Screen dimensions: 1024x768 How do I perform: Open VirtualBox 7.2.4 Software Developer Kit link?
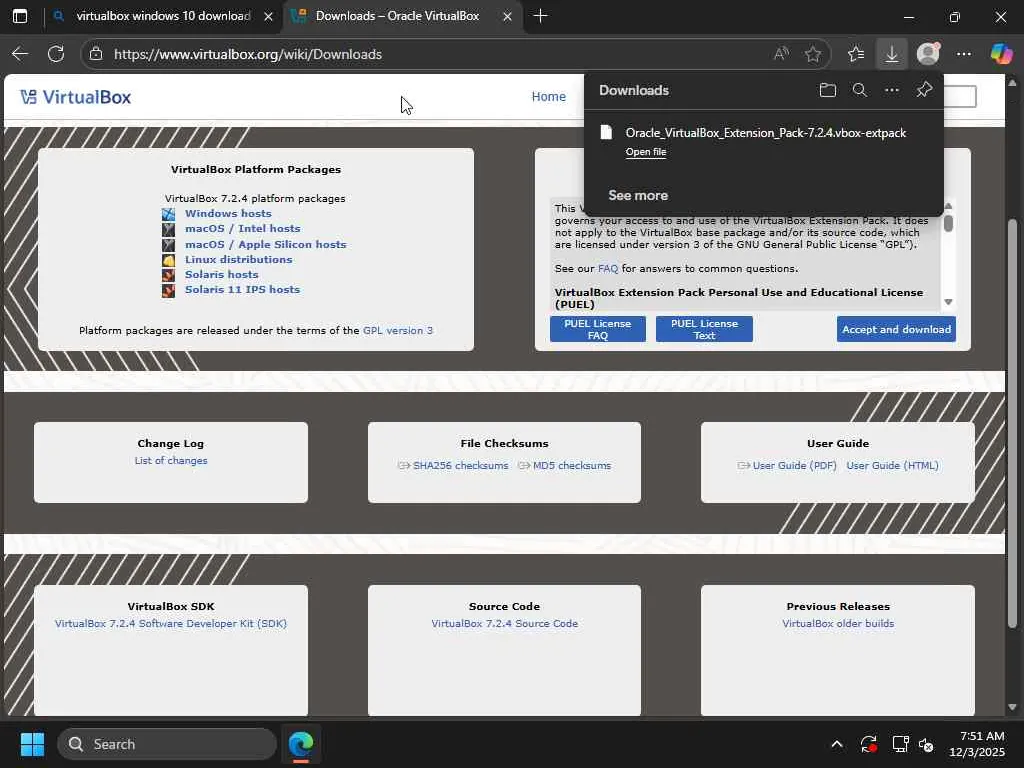click(x=171, y=624)
